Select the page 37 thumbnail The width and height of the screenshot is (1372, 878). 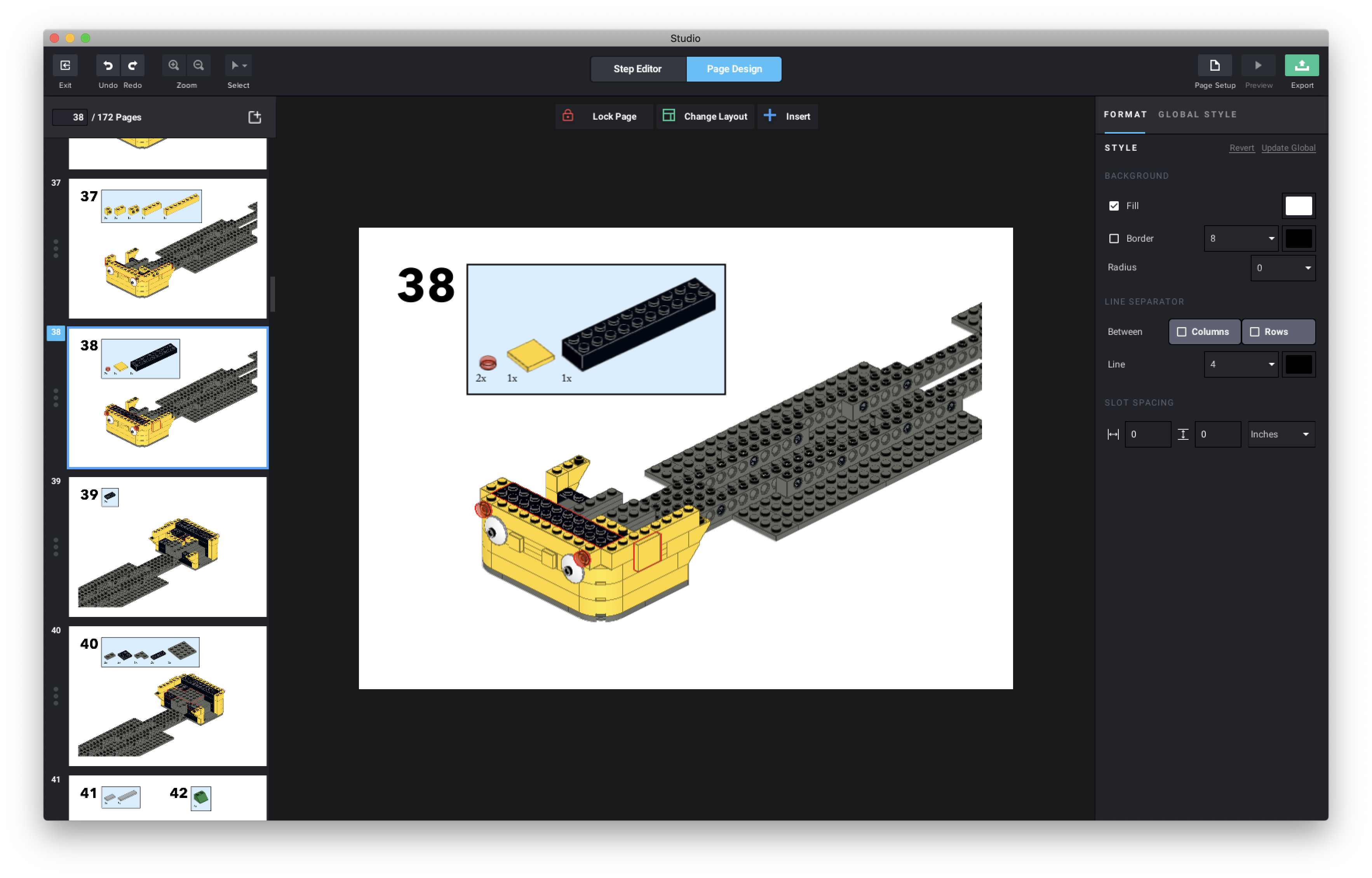tap(167, 249)
